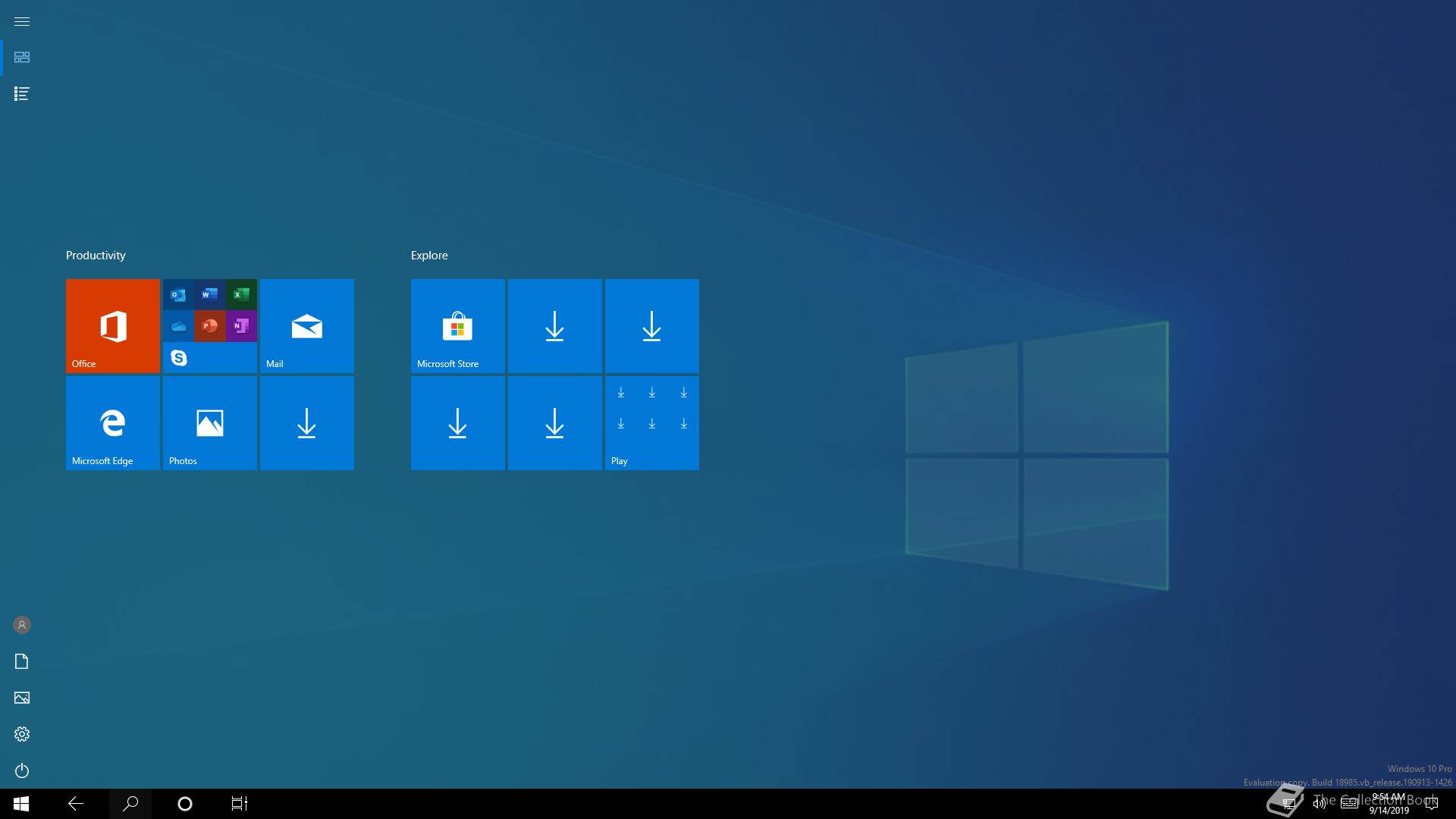This screenshot has width=1456, height=819.
Task: Launch the Office tile
Action: (113, 326)
